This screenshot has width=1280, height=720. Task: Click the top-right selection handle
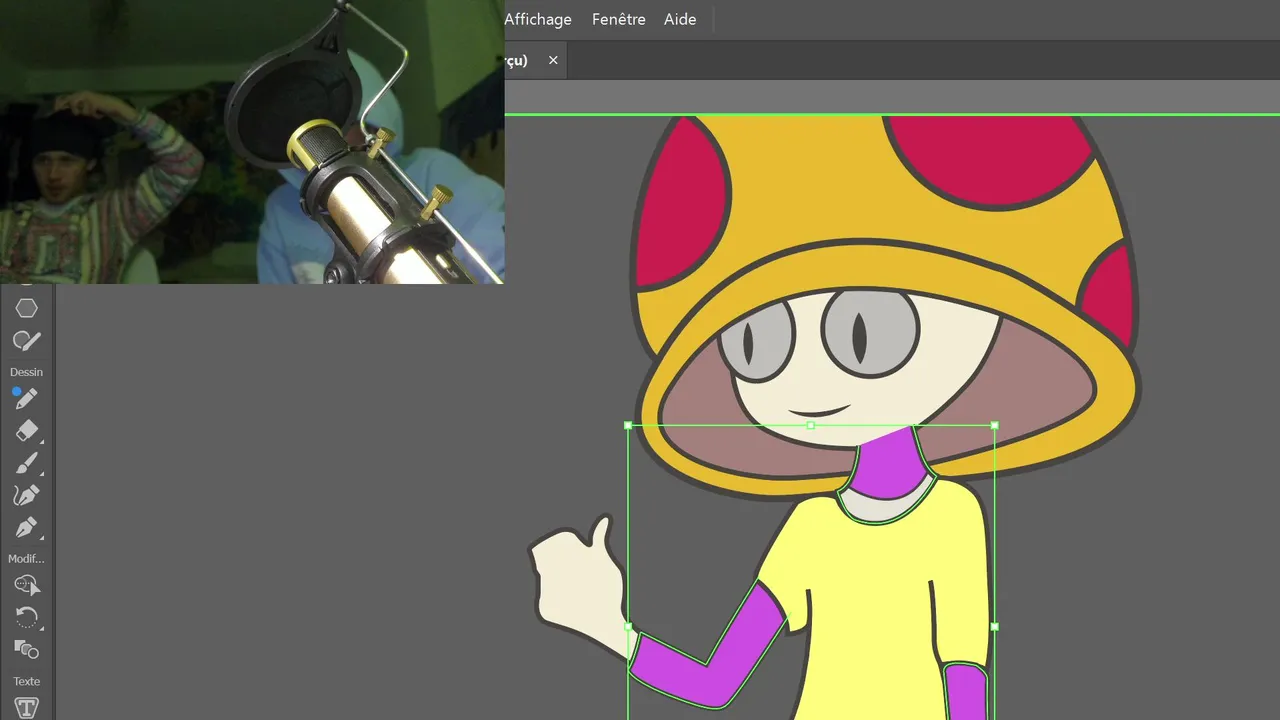[x=994, y=425]
